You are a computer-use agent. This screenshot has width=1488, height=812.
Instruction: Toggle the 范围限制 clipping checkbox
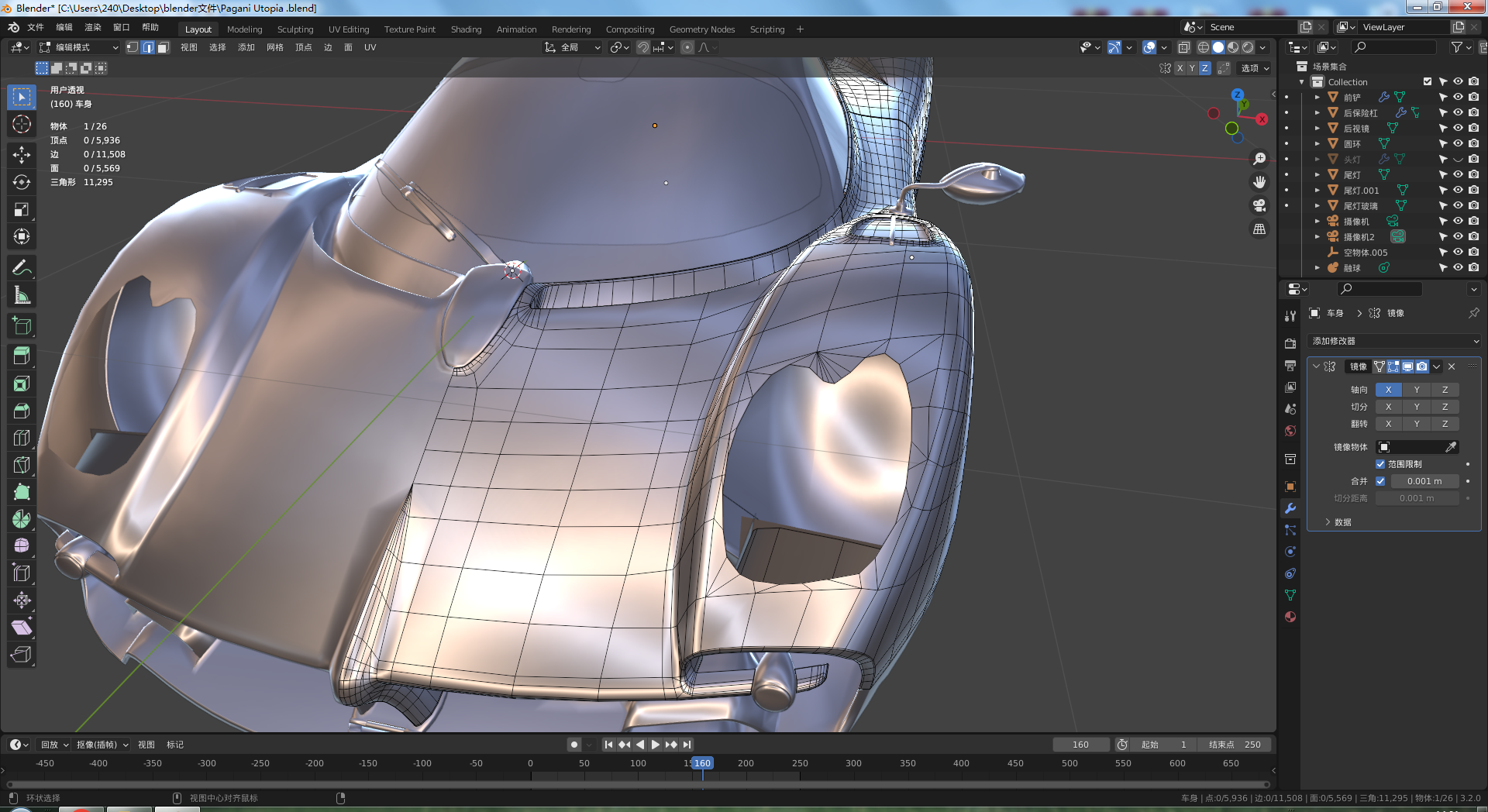pyautogui.click(x=1380, y=464)
